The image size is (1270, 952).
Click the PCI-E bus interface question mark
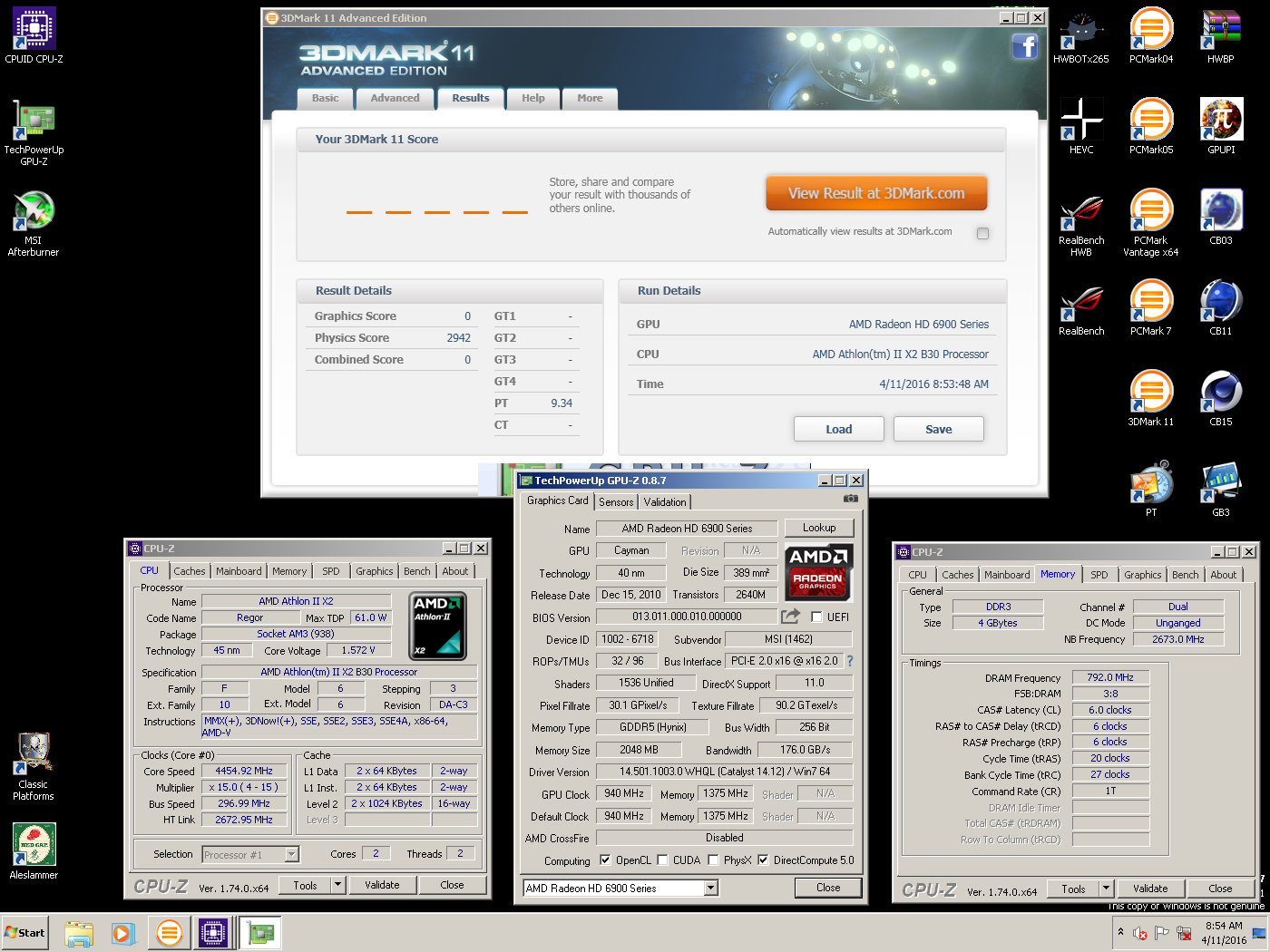tap(850, 661)
